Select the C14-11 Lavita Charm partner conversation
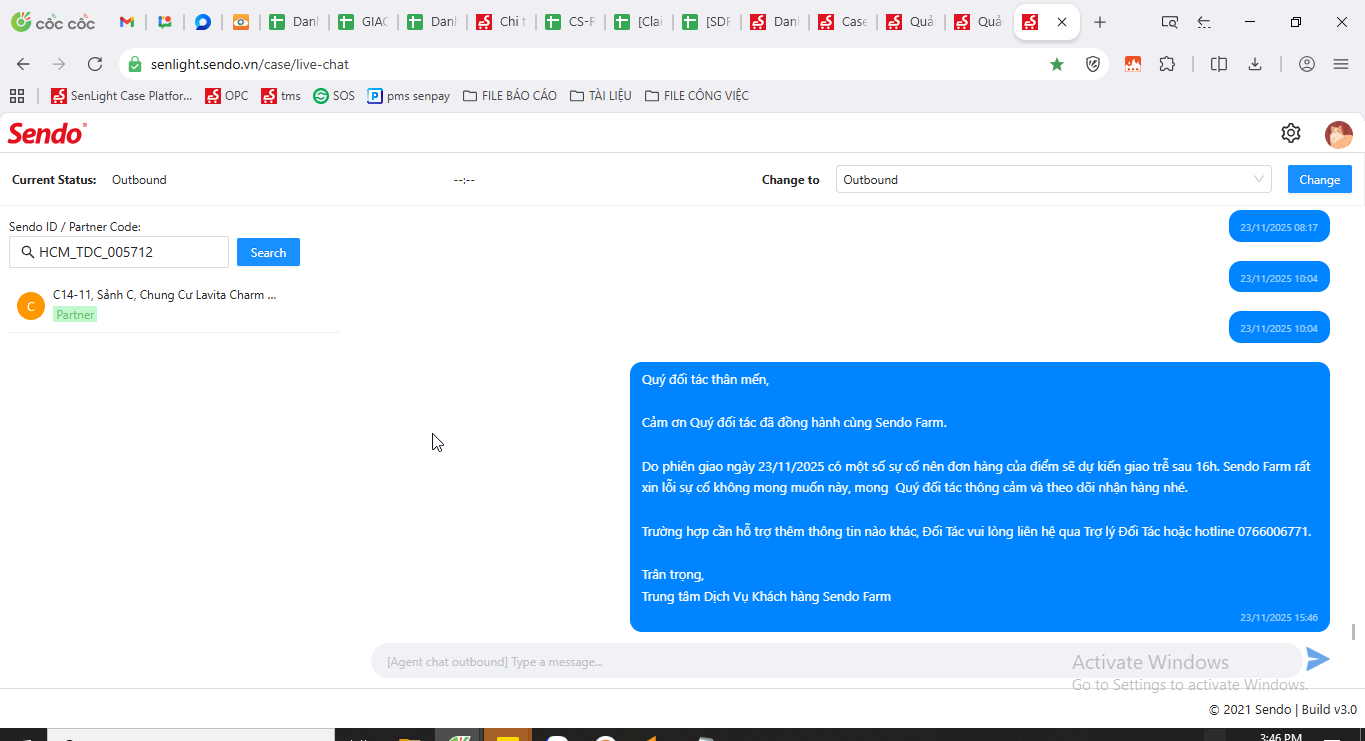 click(174, 305)
